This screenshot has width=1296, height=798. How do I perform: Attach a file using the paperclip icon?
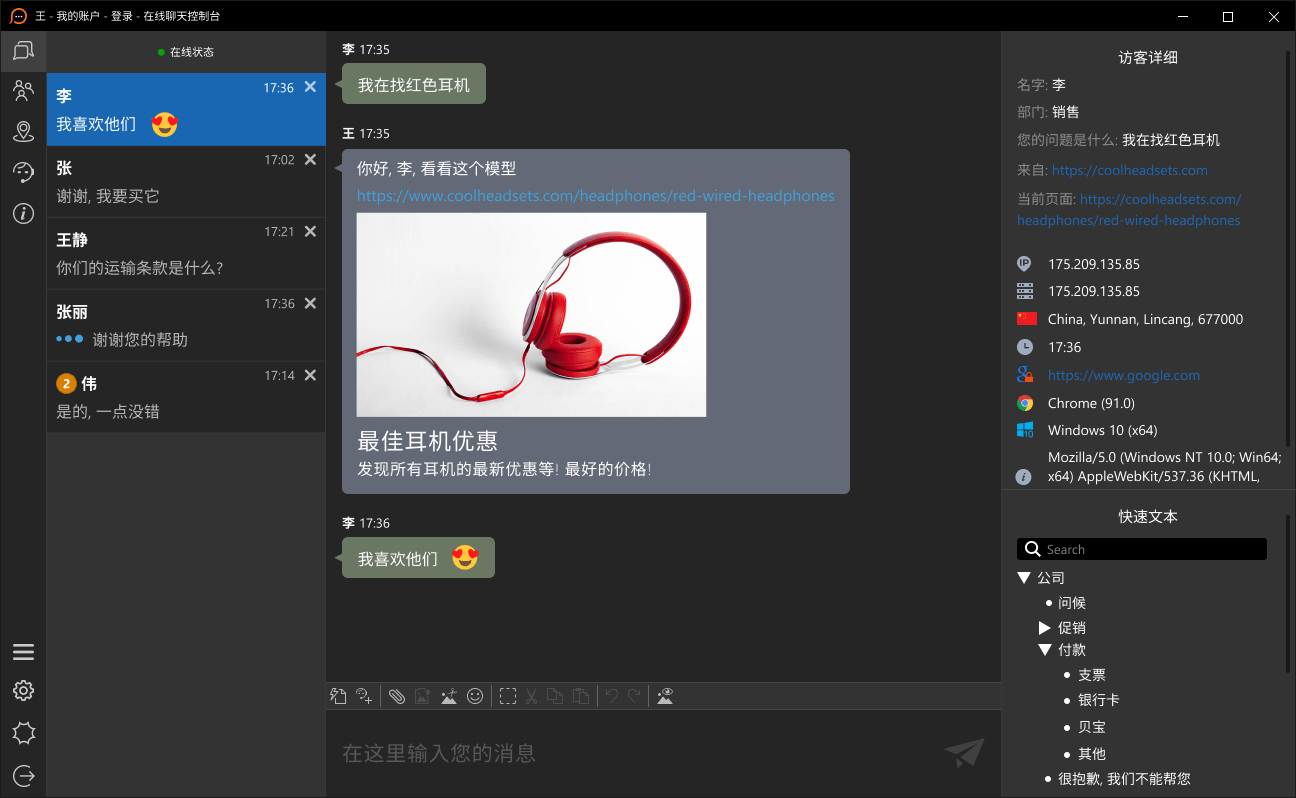[397, 695]
